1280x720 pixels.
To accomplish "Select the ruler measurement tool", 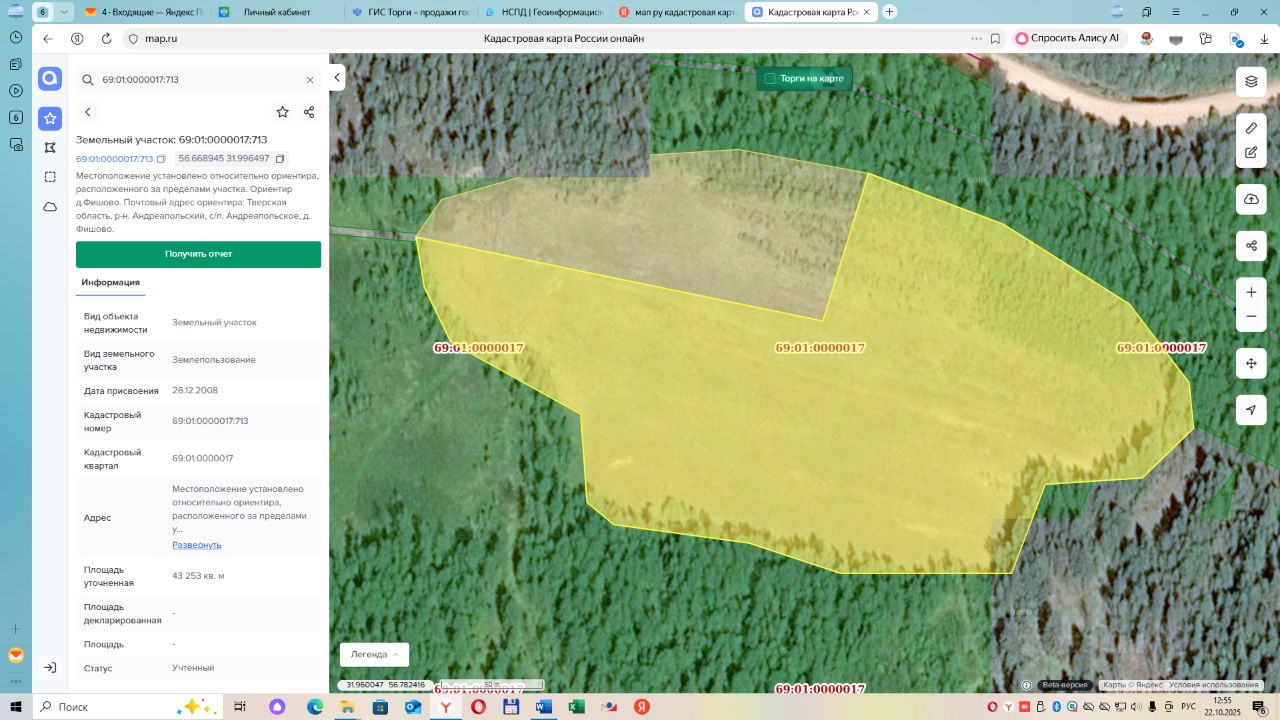I will pos(1251,128).
